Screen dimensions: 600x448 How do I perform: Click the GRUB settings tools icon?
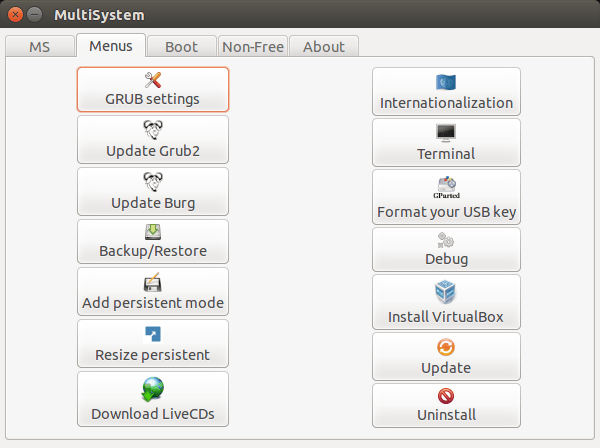[x=153, y=80]
